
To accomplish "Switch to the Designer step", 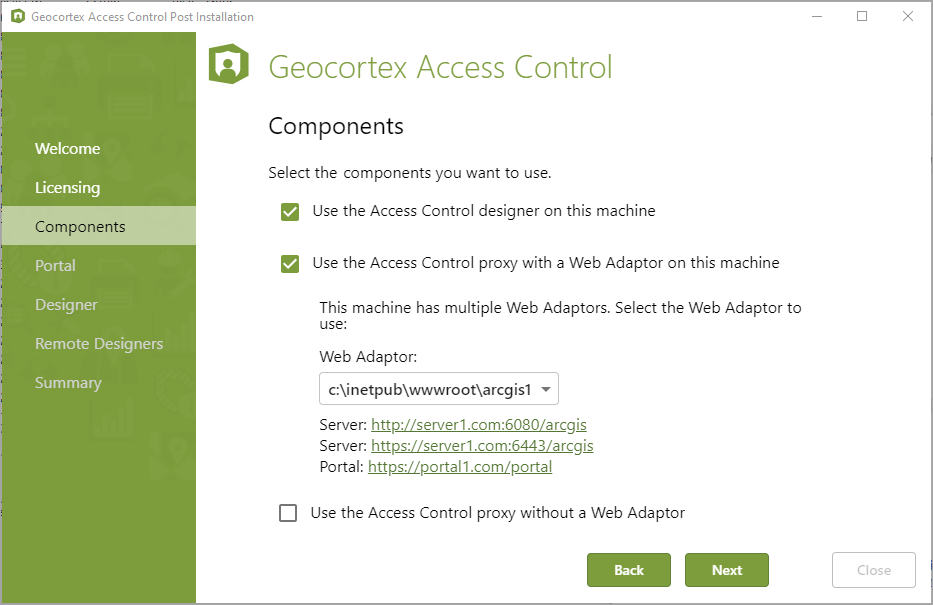I will (66, 305).
